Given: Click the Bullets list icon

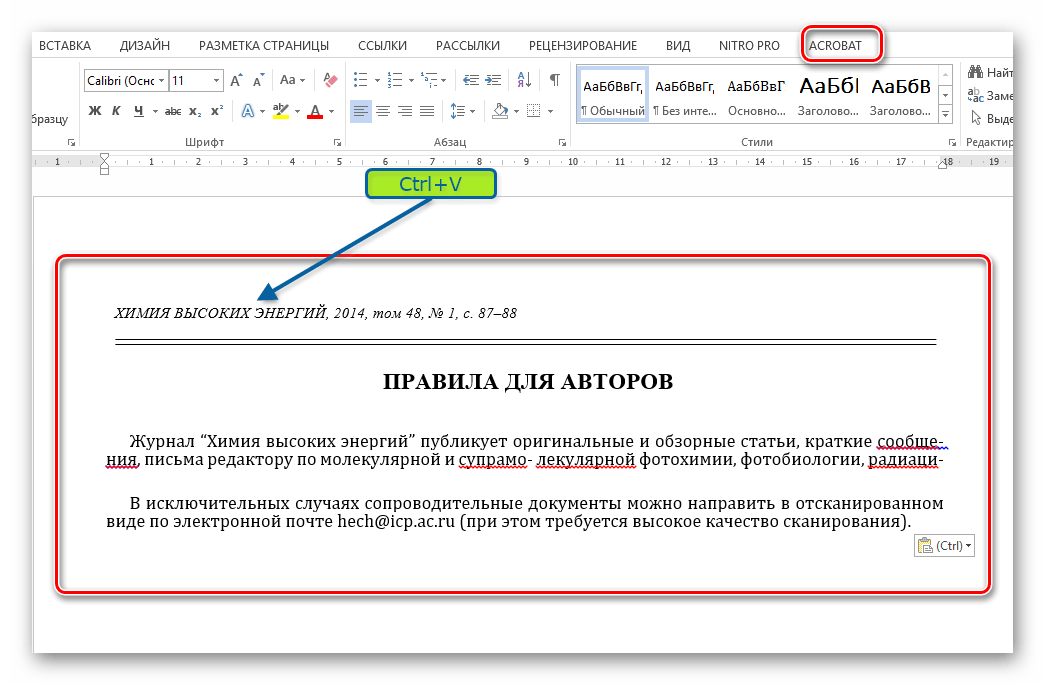Looking at the screenshot, I should pos(362,80).
